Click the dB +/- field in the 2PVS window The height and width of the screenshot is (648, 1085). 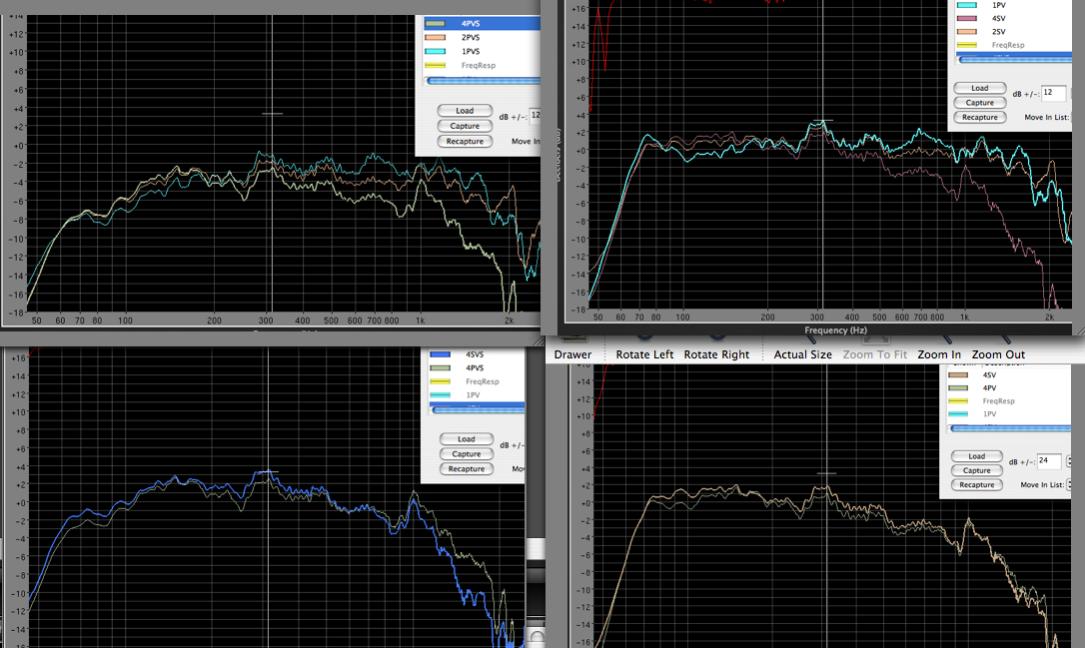(x=535, y=116)
